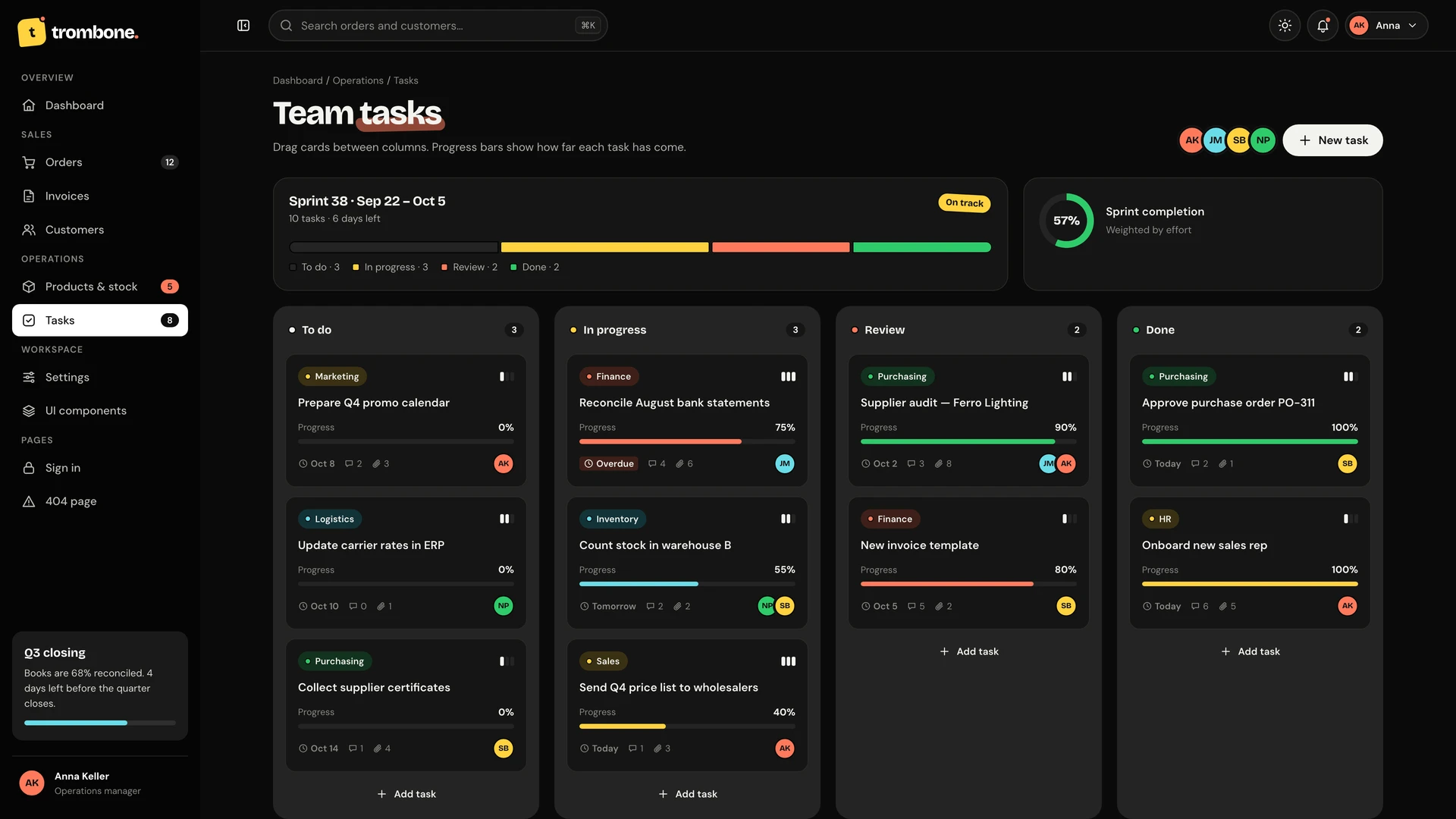Click the green Done sprint bar segment

(x=921, y=247)
